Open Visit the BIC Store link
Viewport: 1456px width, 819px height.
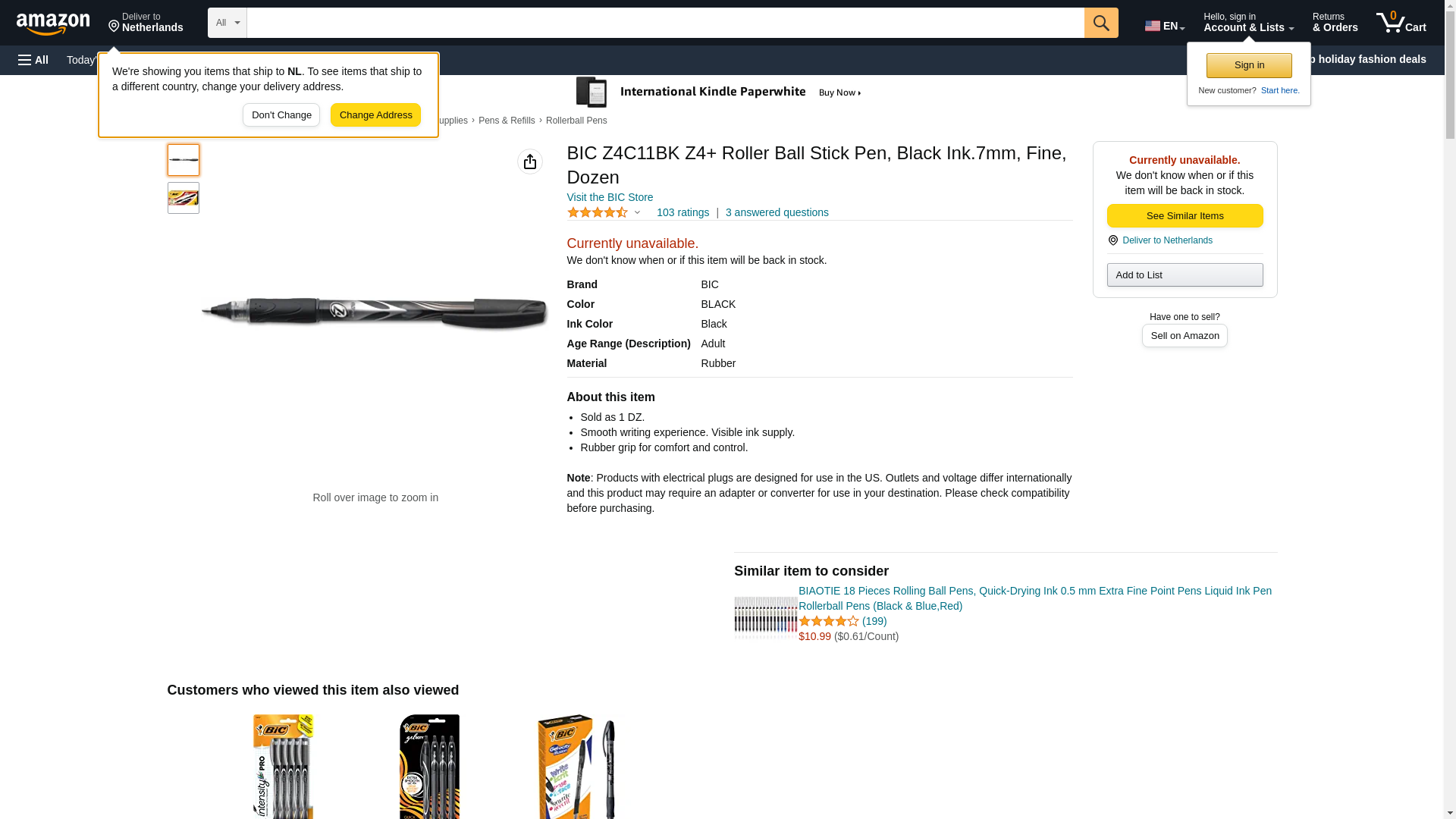point(610,197)
